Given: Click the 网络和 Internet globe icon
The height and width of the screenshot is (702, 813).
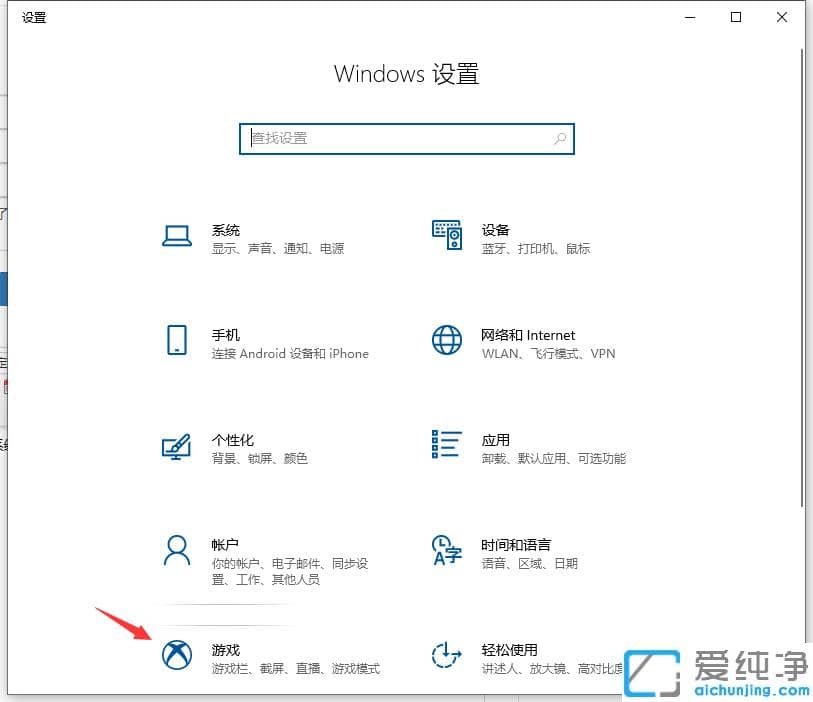Looking at the screenshot, I should coord(447,340).
